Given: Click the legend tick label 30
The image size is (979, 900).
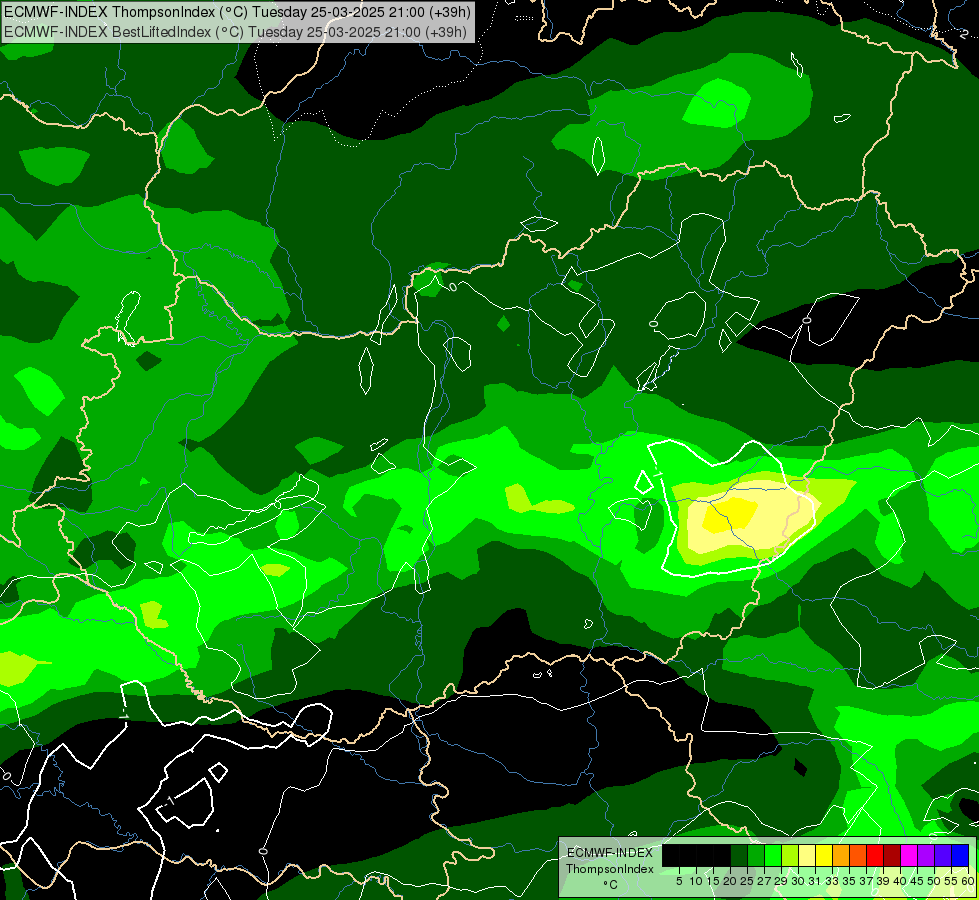Looking at the screenshot, I should 799,881.
